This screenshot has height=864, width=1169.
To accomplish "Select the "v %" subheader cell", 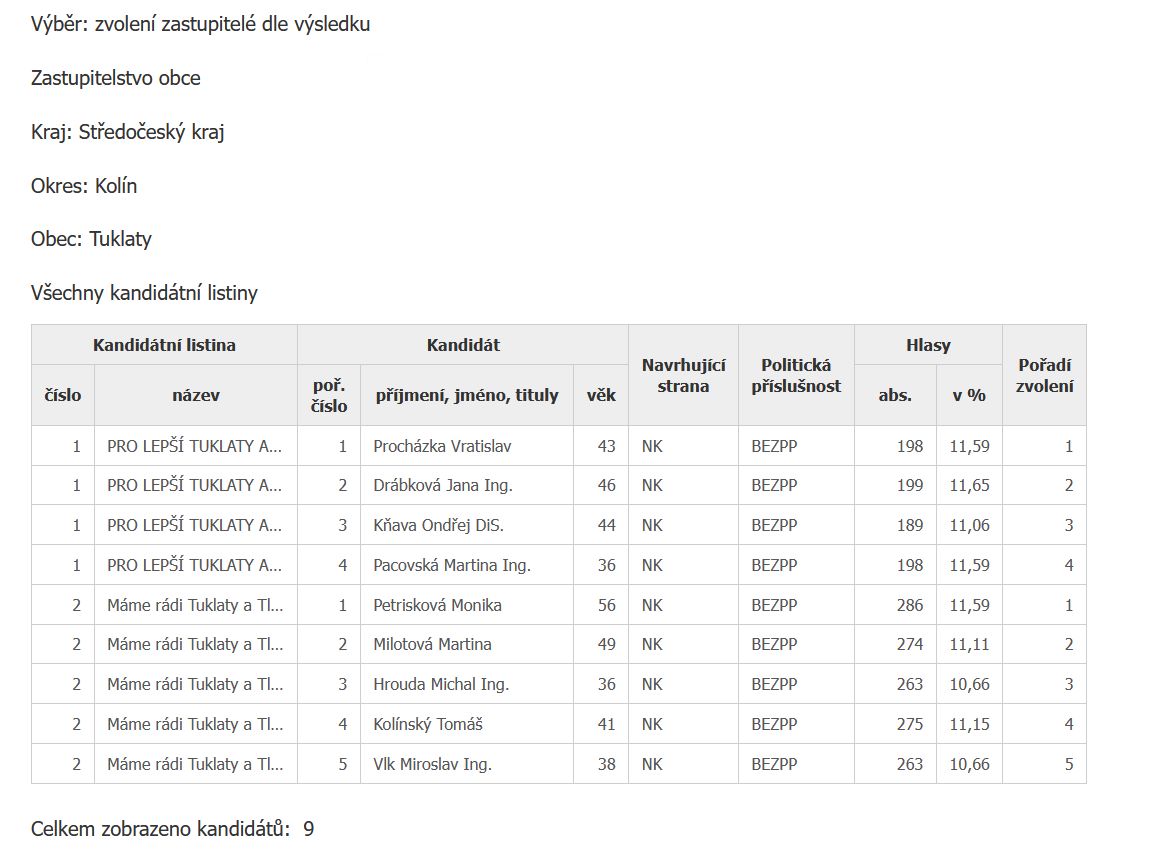I will click(x=968, y=395).
